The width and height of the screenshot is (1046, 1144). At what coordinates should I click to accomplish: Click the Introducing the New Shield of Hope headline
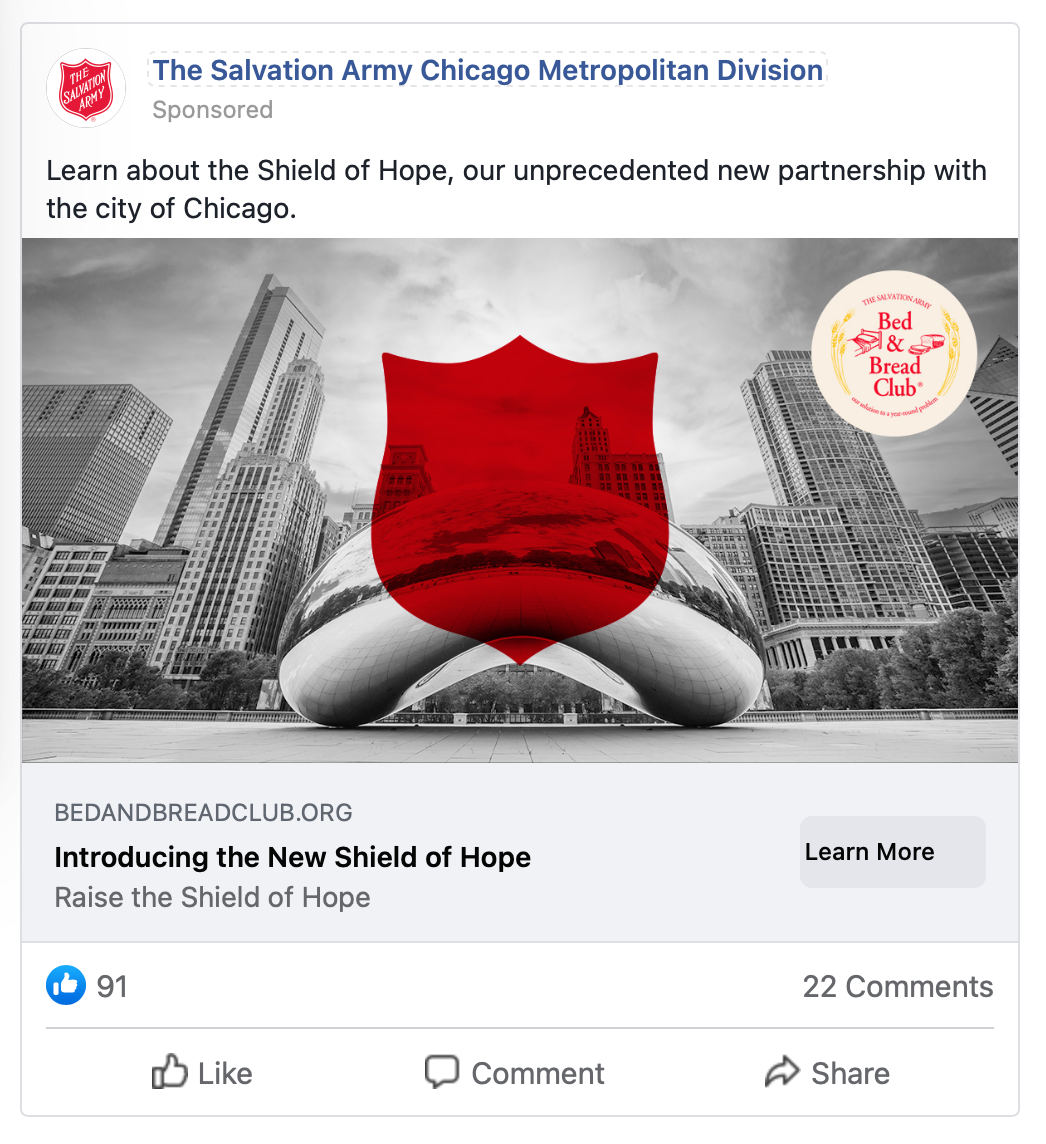293,857
